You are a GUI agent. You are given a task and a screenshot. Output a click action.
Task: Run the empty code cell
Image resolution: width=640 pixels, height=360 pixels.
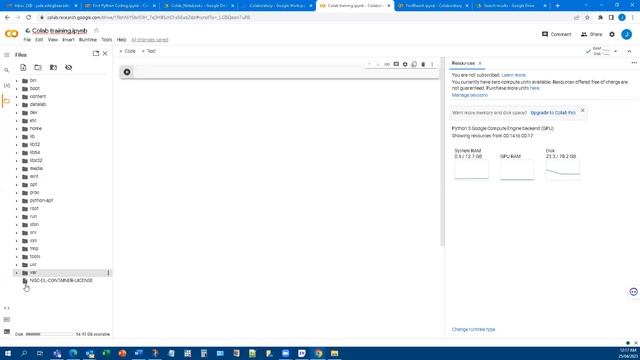click(127, 72)
